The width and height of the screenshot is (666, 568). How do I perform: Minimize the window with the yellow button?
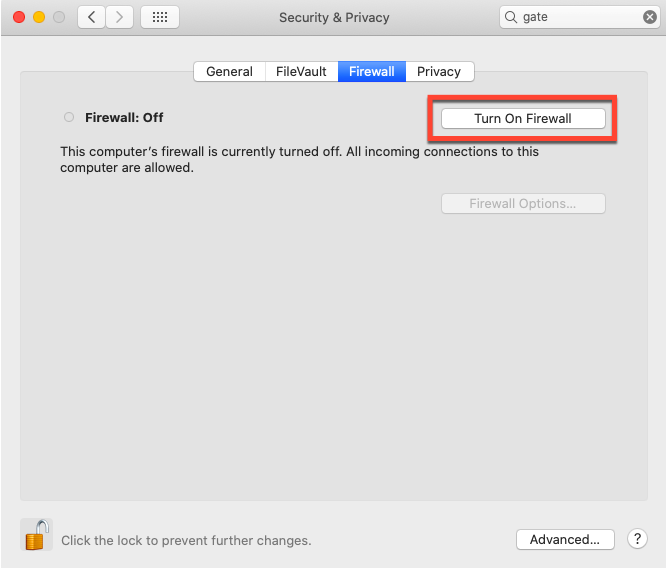point(39,17)
